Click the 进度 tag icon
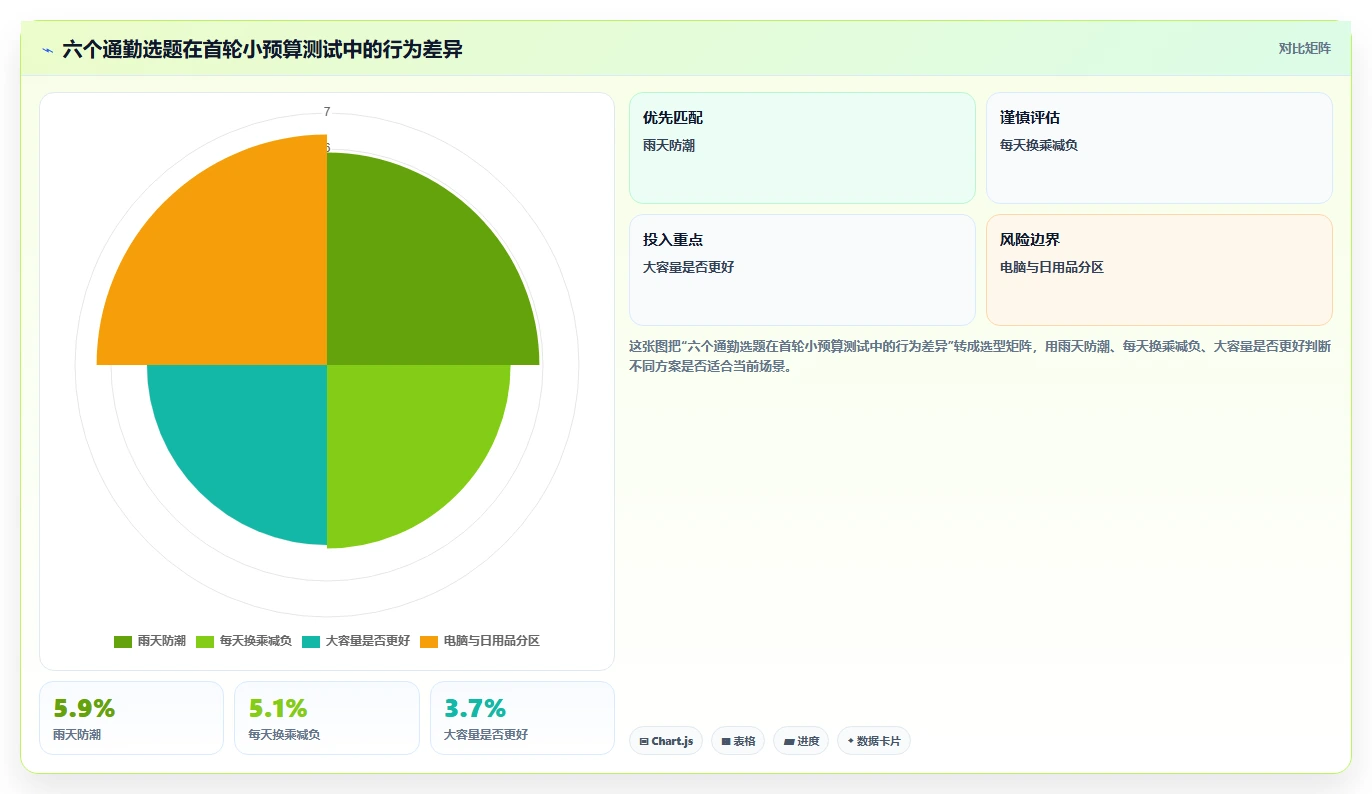 point(789,742)
